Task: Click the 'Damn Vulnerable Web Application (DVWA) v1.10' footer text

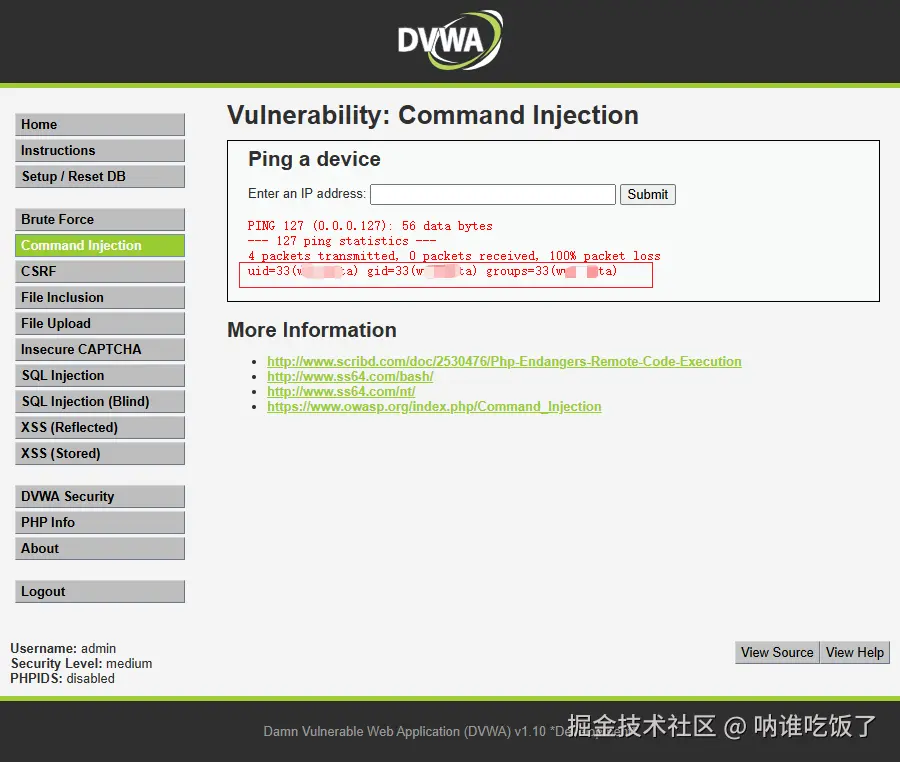Action: [405, 732]
